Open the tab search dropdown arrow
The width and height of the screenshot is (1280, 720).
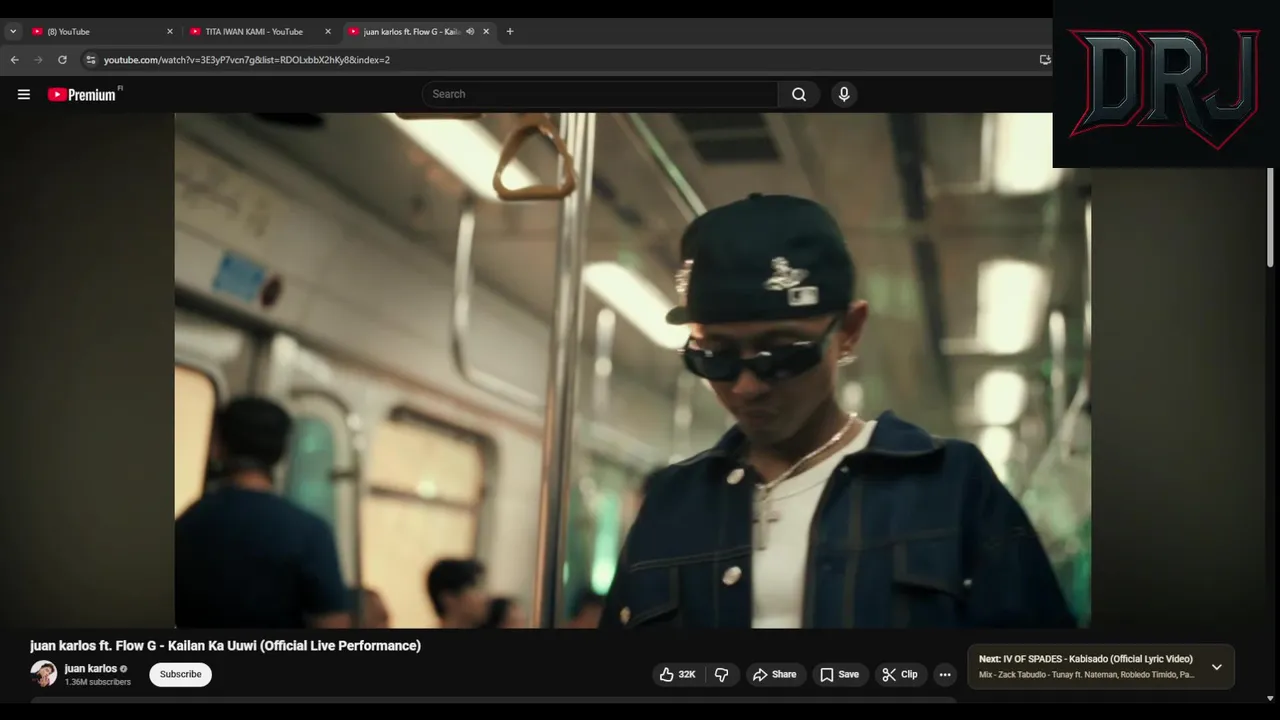[13, 31]
